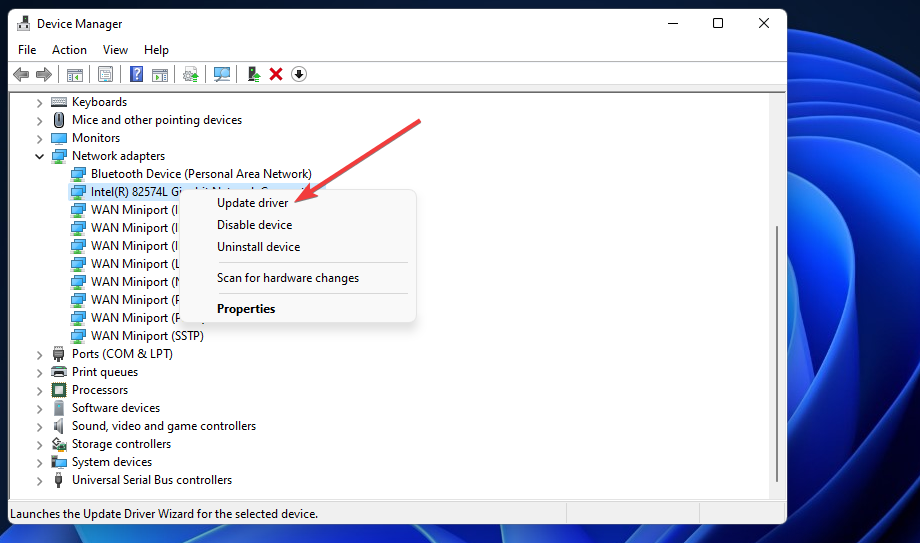Expand the Processors chevron

pyautogui.click(x=39, y=391)
